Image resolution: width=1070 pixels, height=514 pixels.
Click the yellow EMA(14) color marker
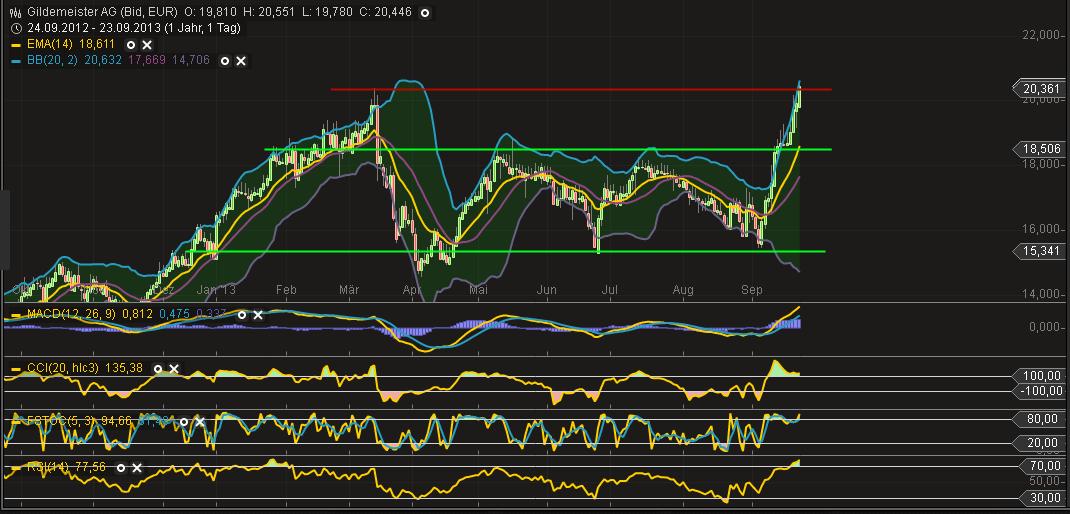click(15, 45)
